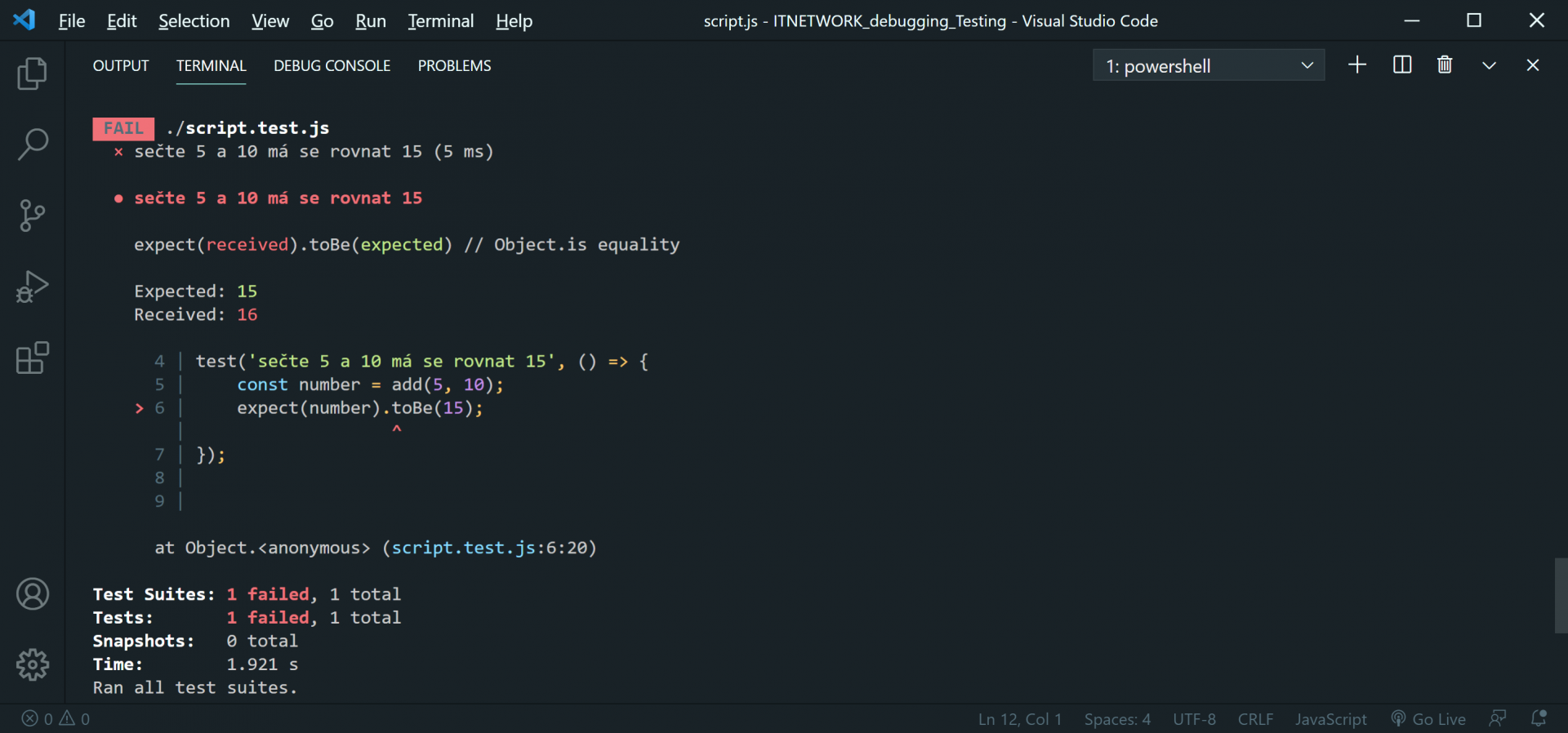Switch to the OUTPUT tab
This screenshot has width=1568, height=733.
[121, 65]
